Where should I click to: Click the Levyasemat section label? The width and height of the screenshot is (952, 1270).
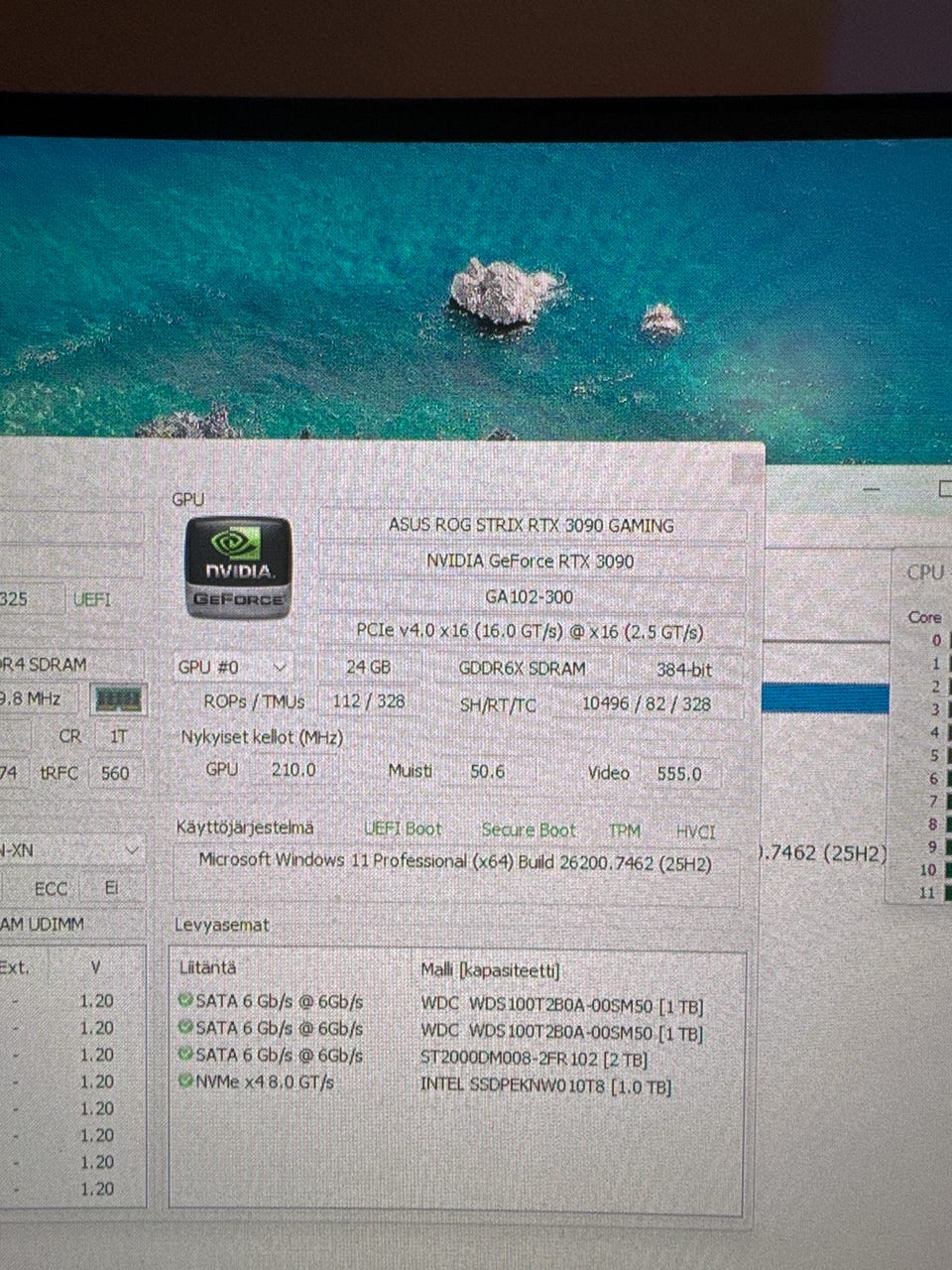pos(222,925)
